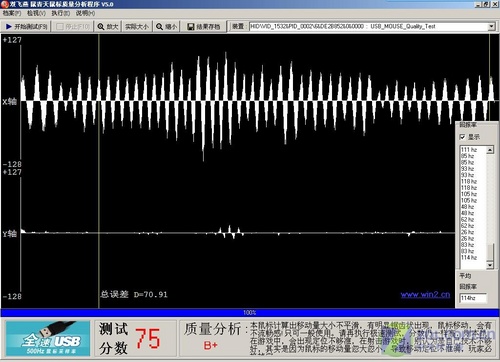Click the scrollbar thumb in the hz list
This screenshot has height=362, width=500.
click(490, 252)
